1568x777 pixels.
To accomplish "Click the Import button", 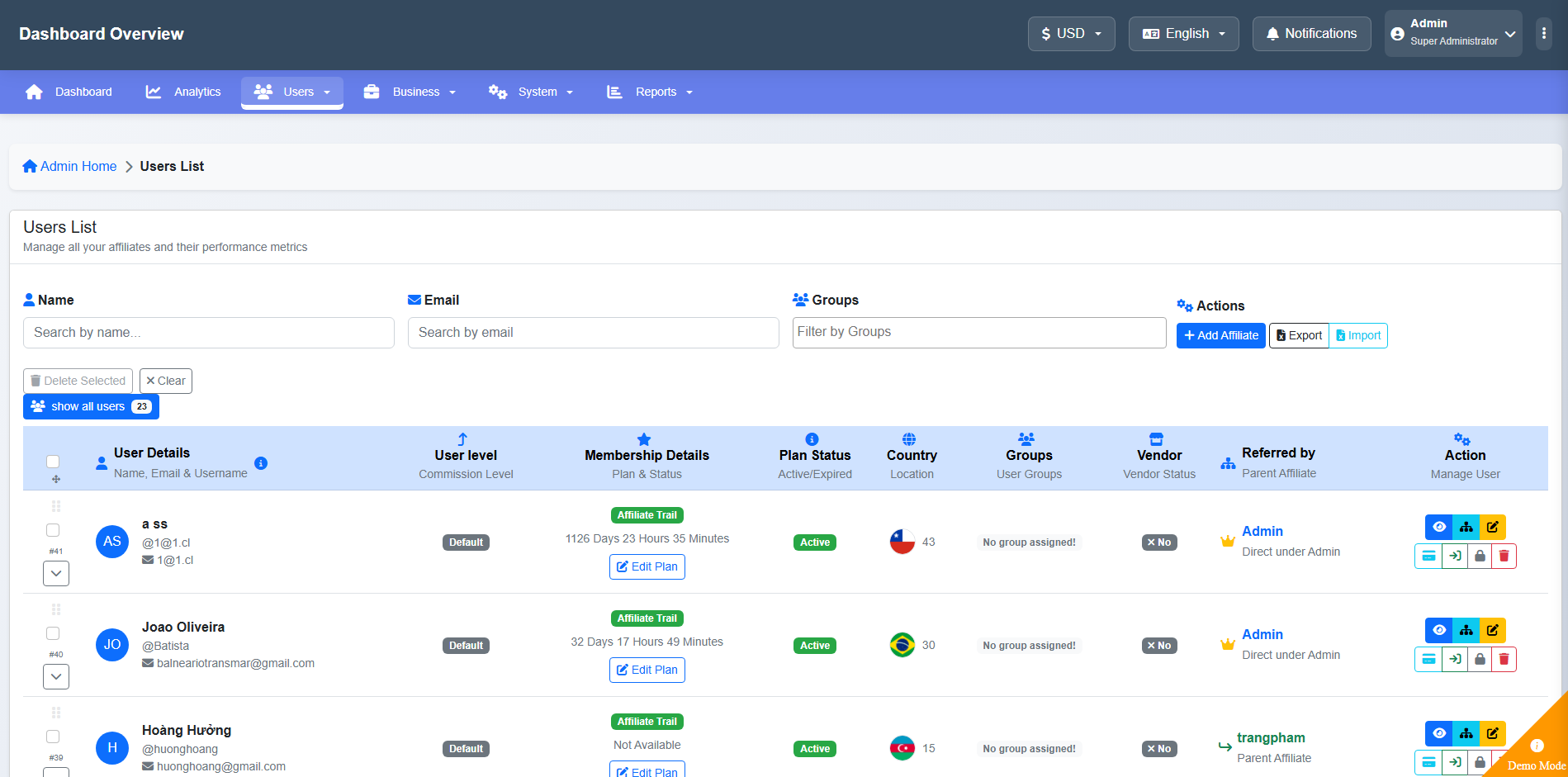I will click(1358, 335).
